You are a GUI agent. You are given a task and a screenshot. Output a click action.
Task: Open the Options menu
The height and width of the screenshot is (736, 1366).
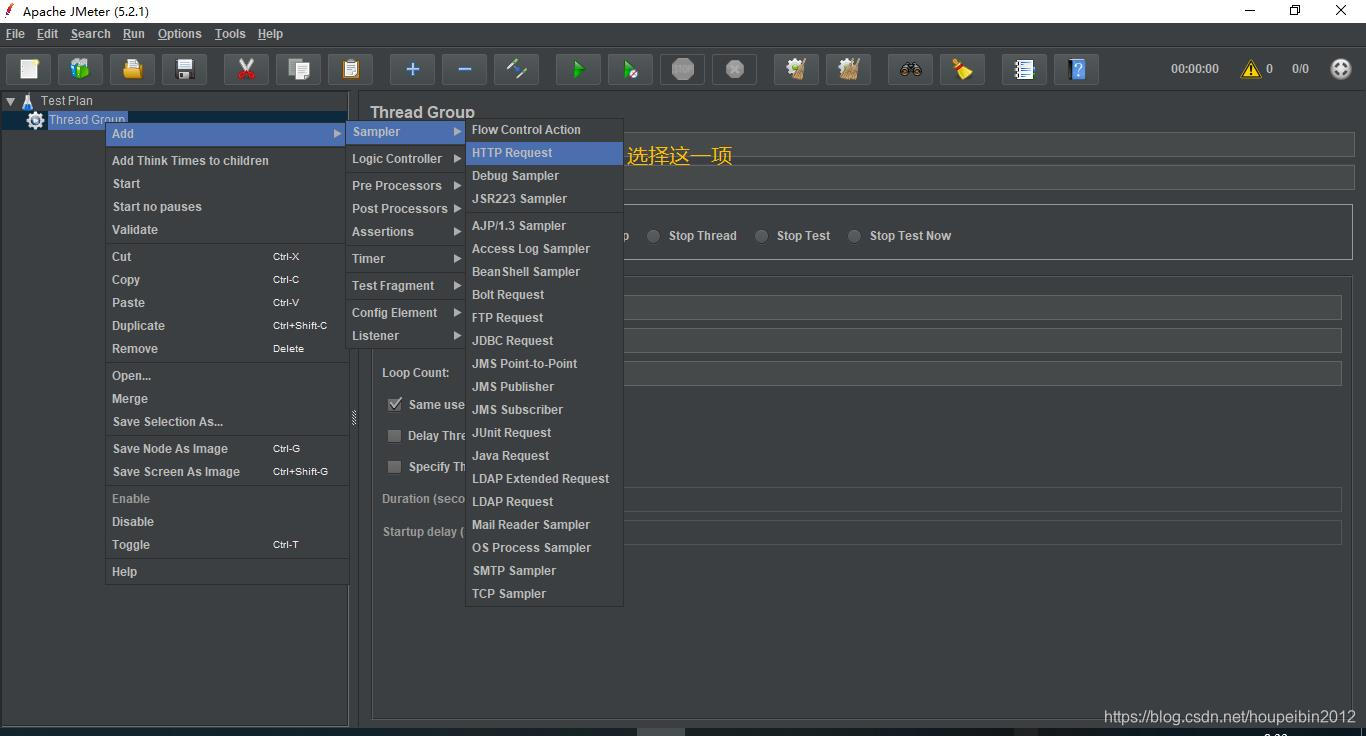pos(180,34)
